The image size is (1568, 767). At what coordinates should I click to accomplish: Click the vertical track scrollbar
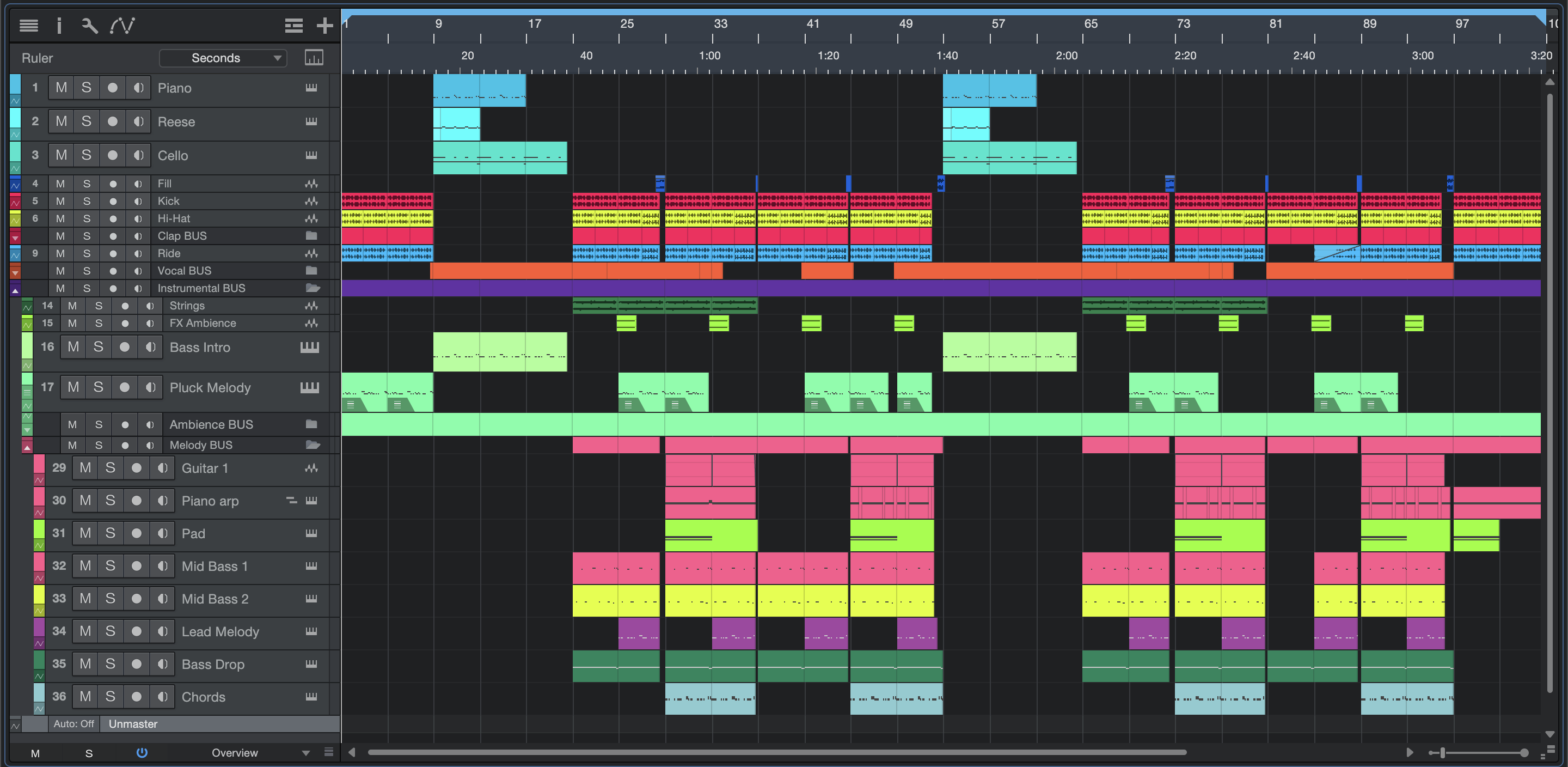[1549, 393]
